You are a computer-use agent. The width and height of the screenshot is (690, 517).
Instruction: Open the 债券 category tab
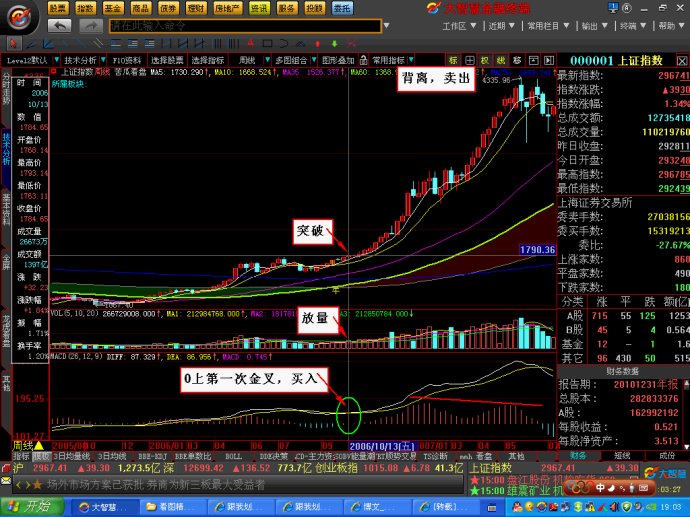point(169,8)
